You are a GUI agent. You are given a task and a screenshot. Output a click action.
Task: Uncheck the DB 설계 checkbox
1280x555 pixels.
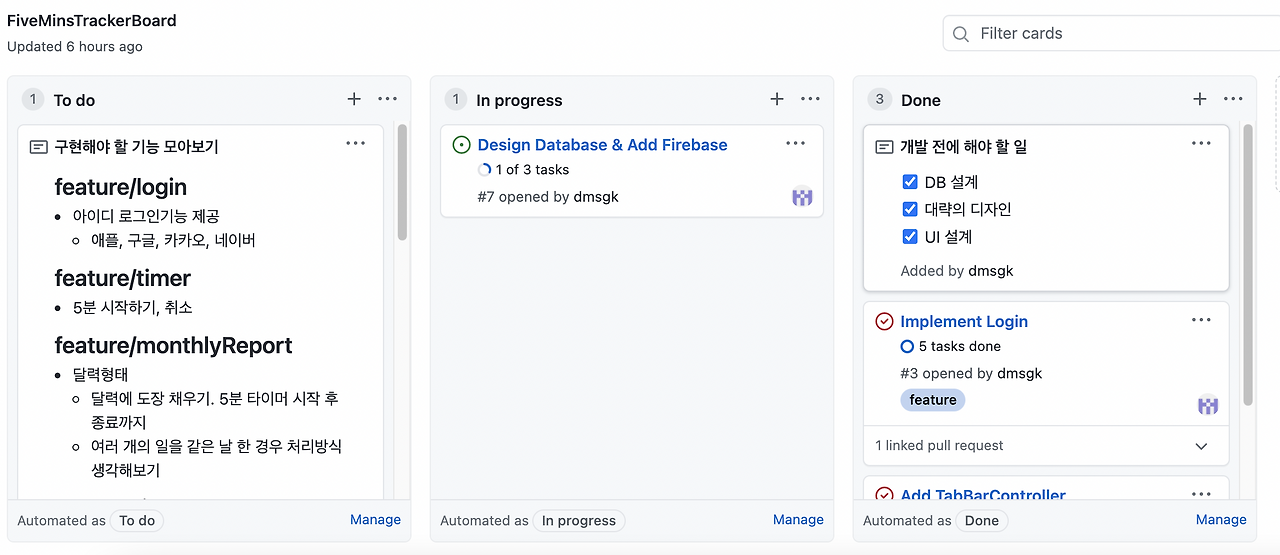coord(910,182)
